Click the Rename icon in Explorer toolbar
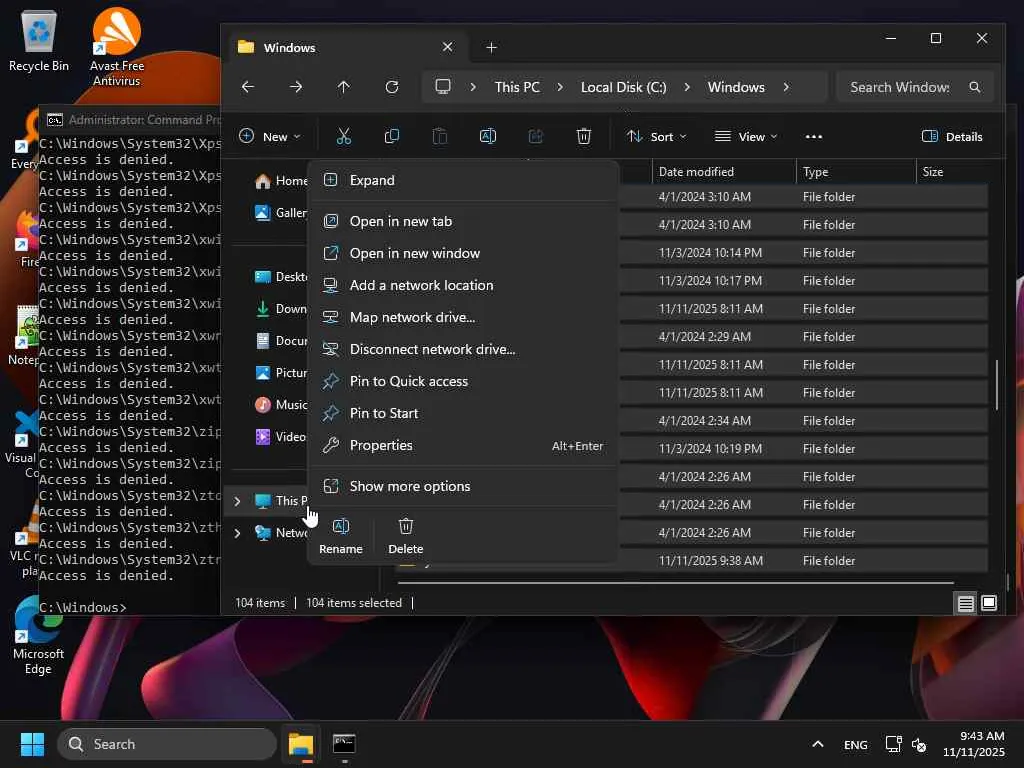This screenshot has width=1024, height=768. pos(488,136)
